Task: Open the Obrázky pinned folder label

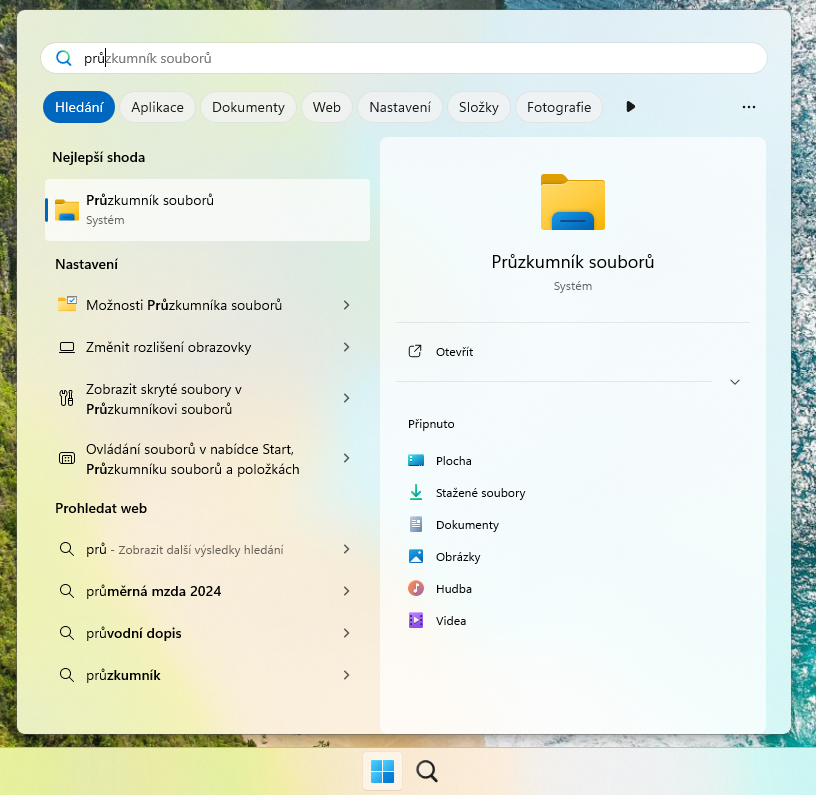Action: point(458,557)
